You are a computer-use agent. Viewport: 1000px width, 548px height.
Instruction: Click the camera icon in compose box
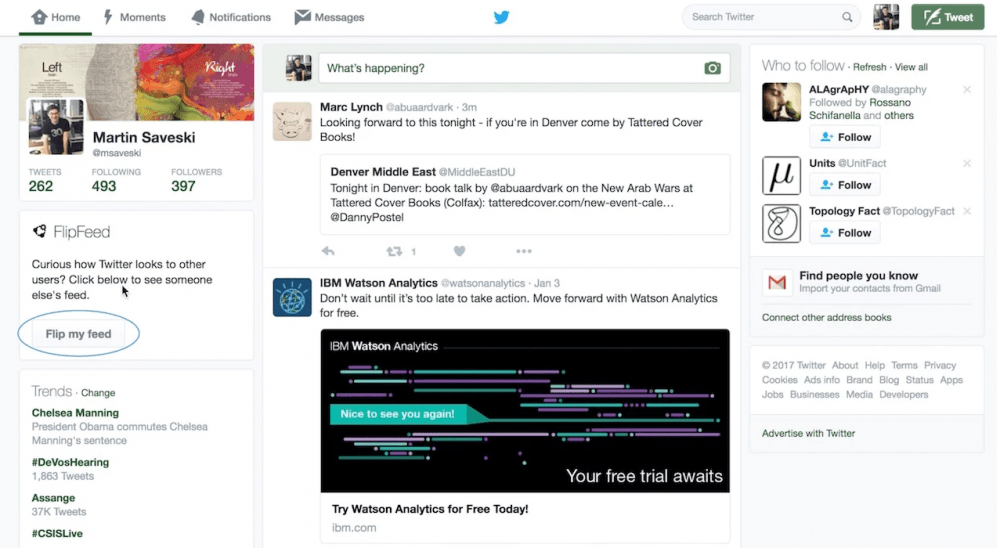coord(712,68)
